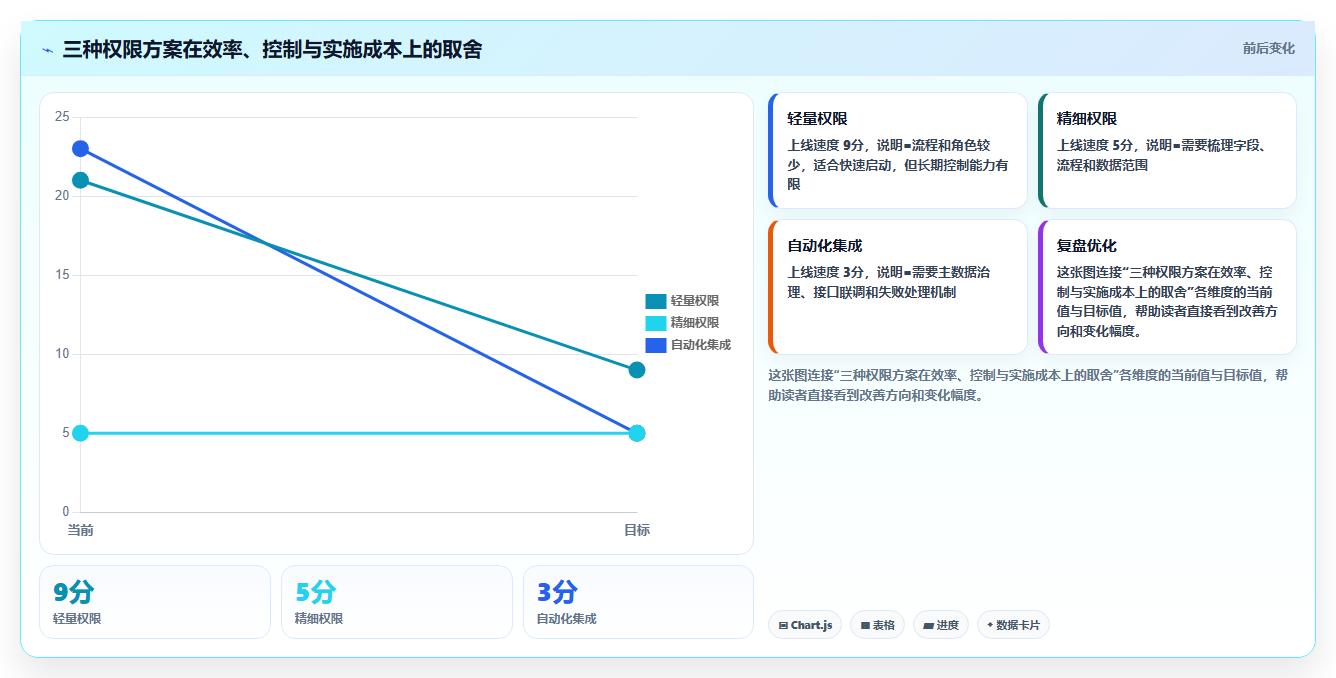Click the 自动化集成 legend color swatch
This screenshot has height=678, width=1336.
(x=656, y=345)
